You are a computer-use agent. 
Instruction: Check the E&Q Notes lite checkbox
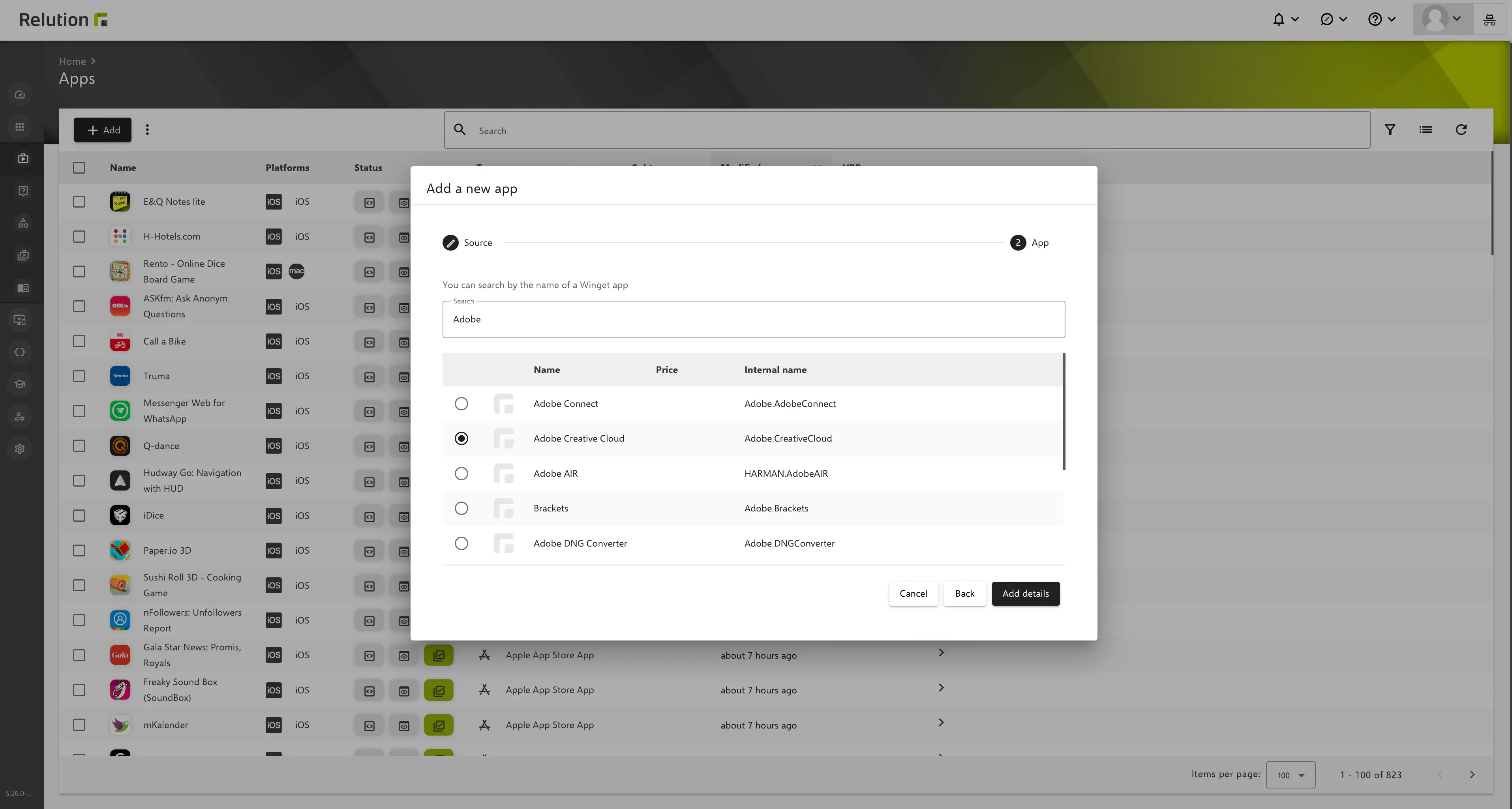coord(79,202)
